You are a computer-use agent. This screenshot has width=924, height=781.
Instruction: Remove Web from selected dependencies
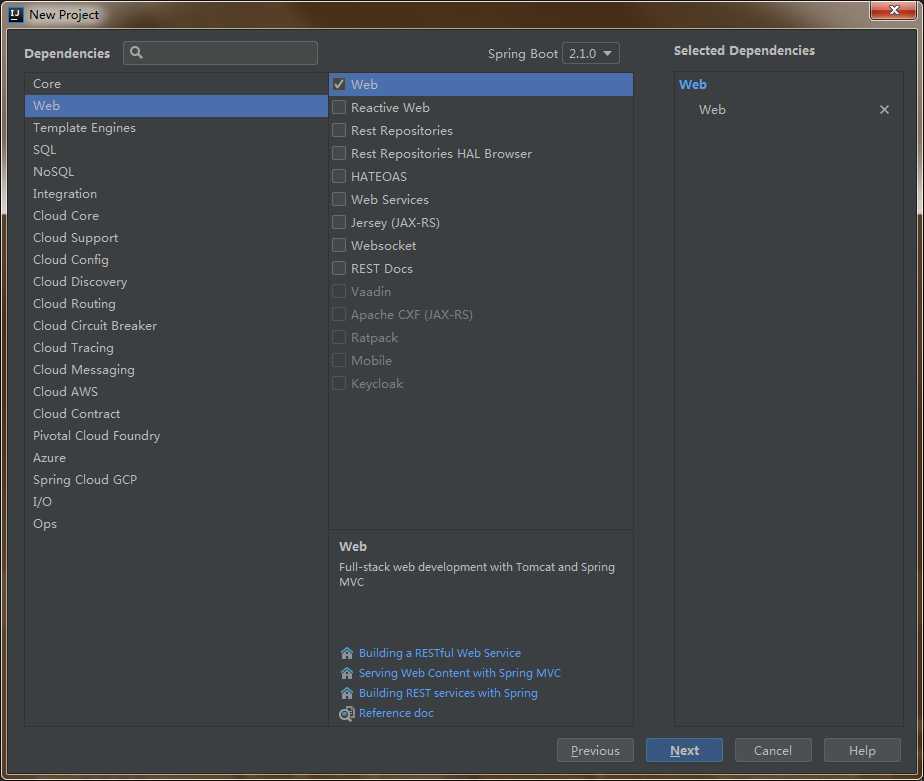(x=884, y=110)
